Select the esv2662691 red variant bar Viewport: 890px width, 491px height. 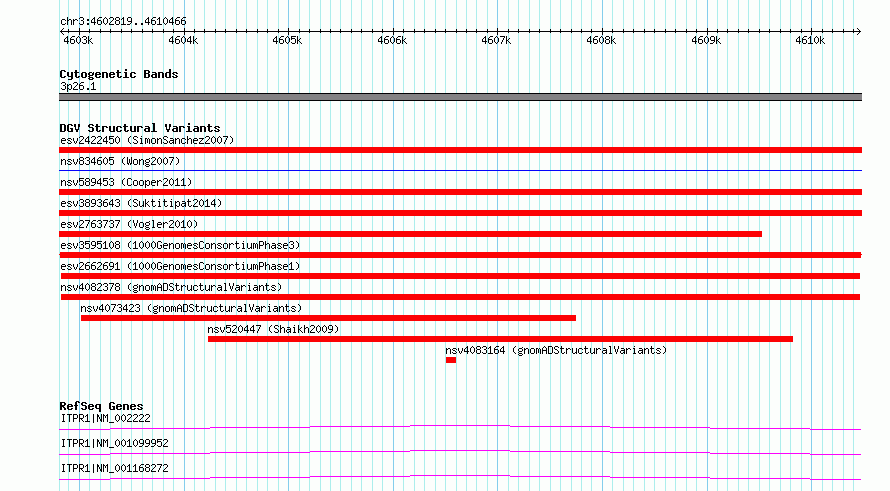[x=460, y=276]
